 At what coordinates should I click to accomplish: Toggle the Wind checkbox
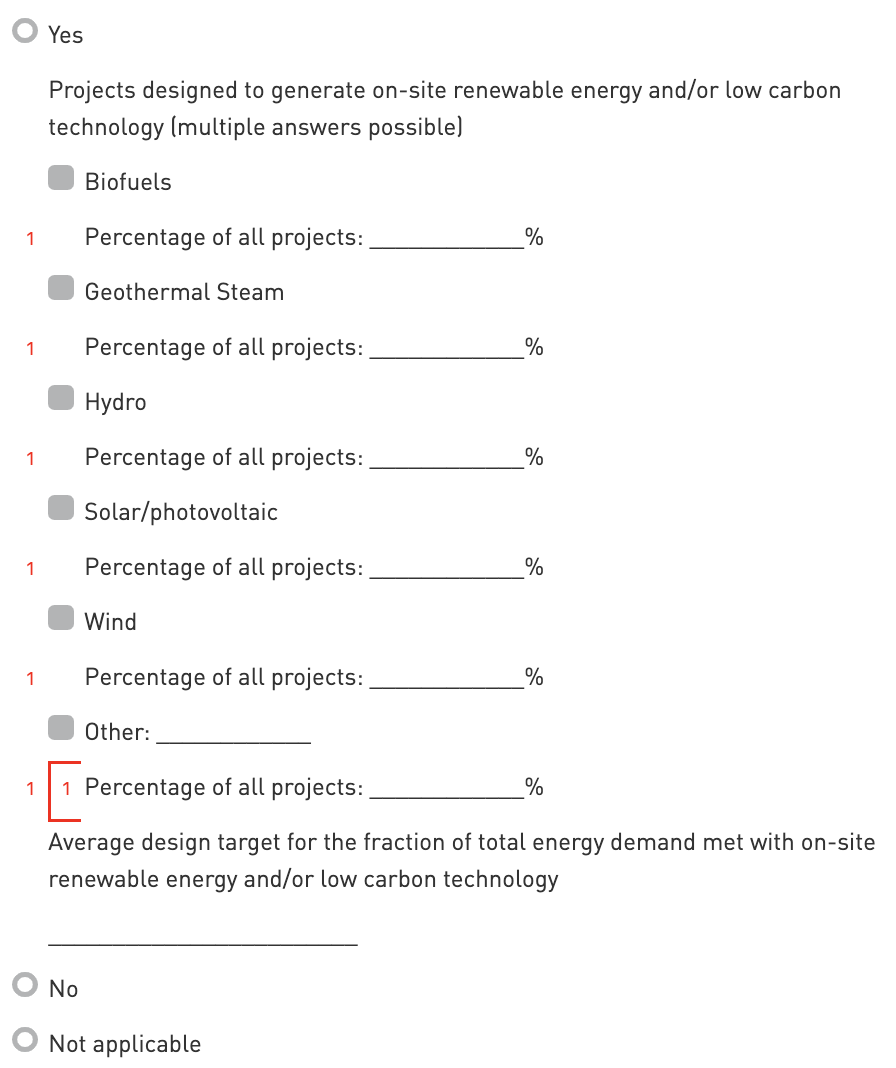[x=61, y=619]
